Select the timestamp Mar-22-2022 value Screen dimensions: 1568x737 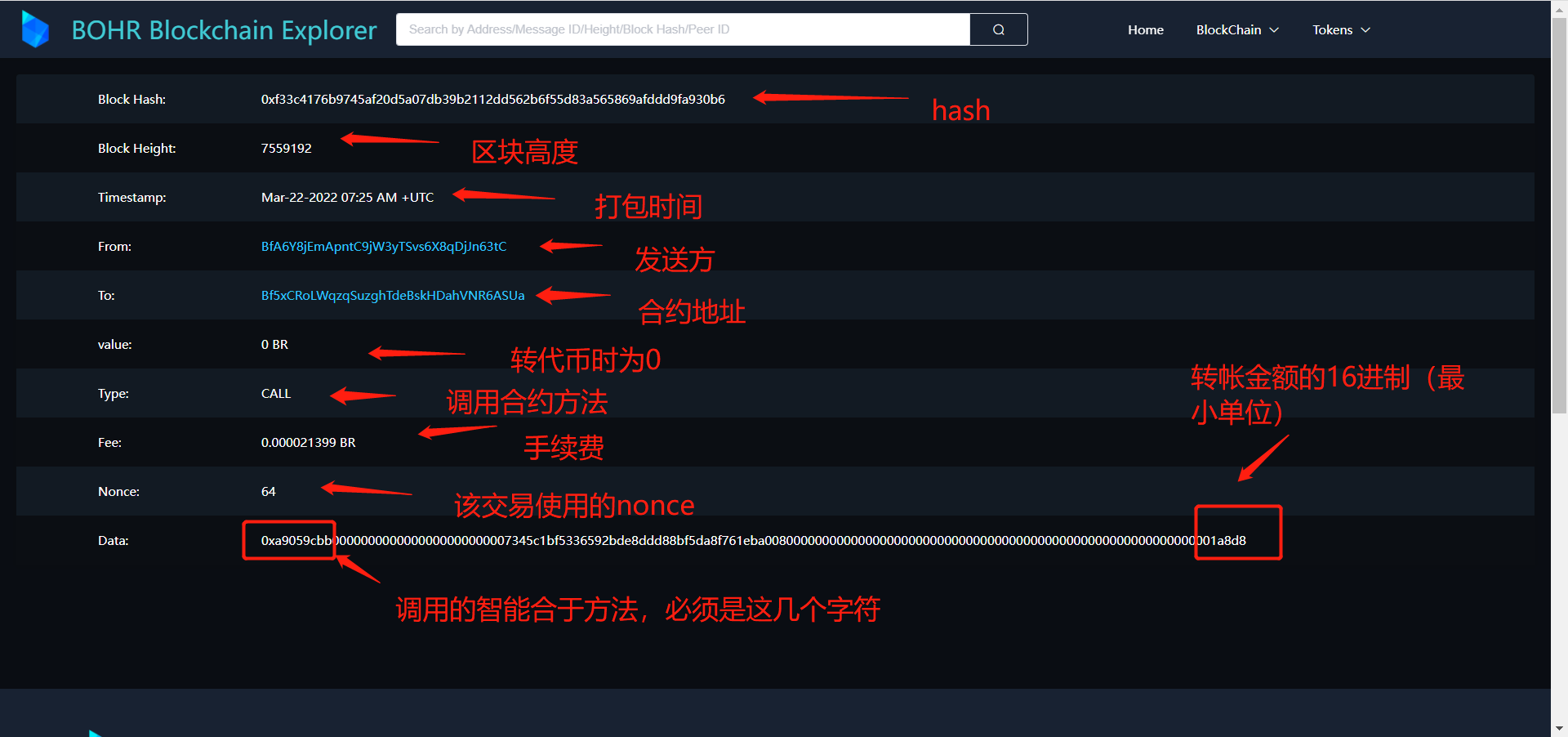point(347,197)
